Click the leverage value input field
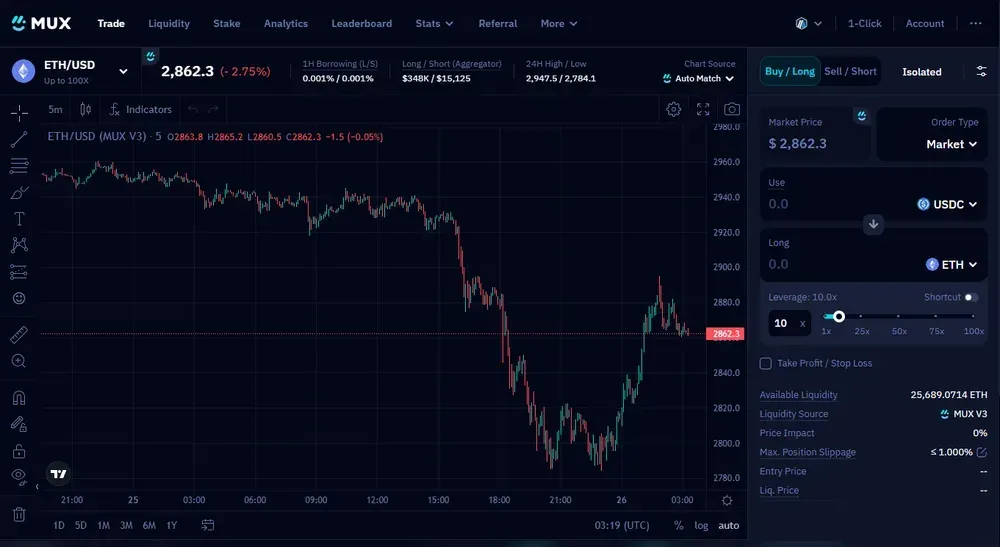The width and height of the screenshot is (1000, 547). pos(789,323)
